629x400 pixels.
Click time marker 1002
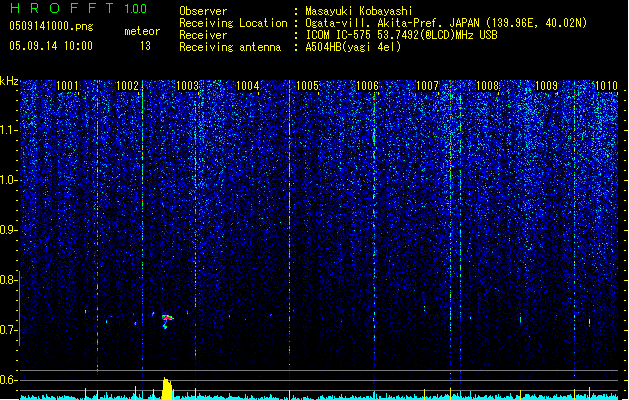[127, 86]
